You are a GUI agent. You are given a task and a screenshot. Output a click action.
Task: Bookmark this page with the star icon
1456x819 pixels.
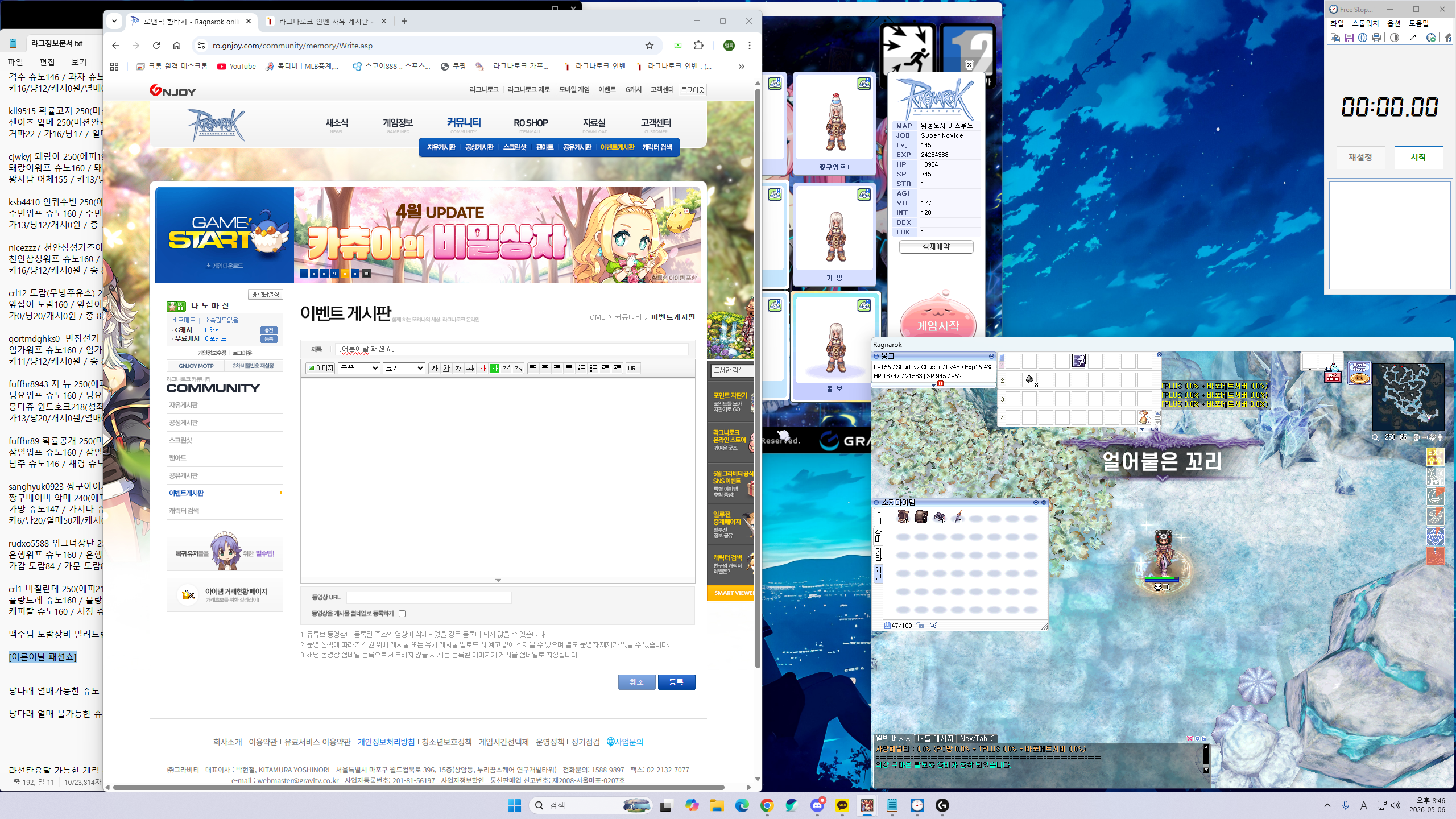(650, 45)
